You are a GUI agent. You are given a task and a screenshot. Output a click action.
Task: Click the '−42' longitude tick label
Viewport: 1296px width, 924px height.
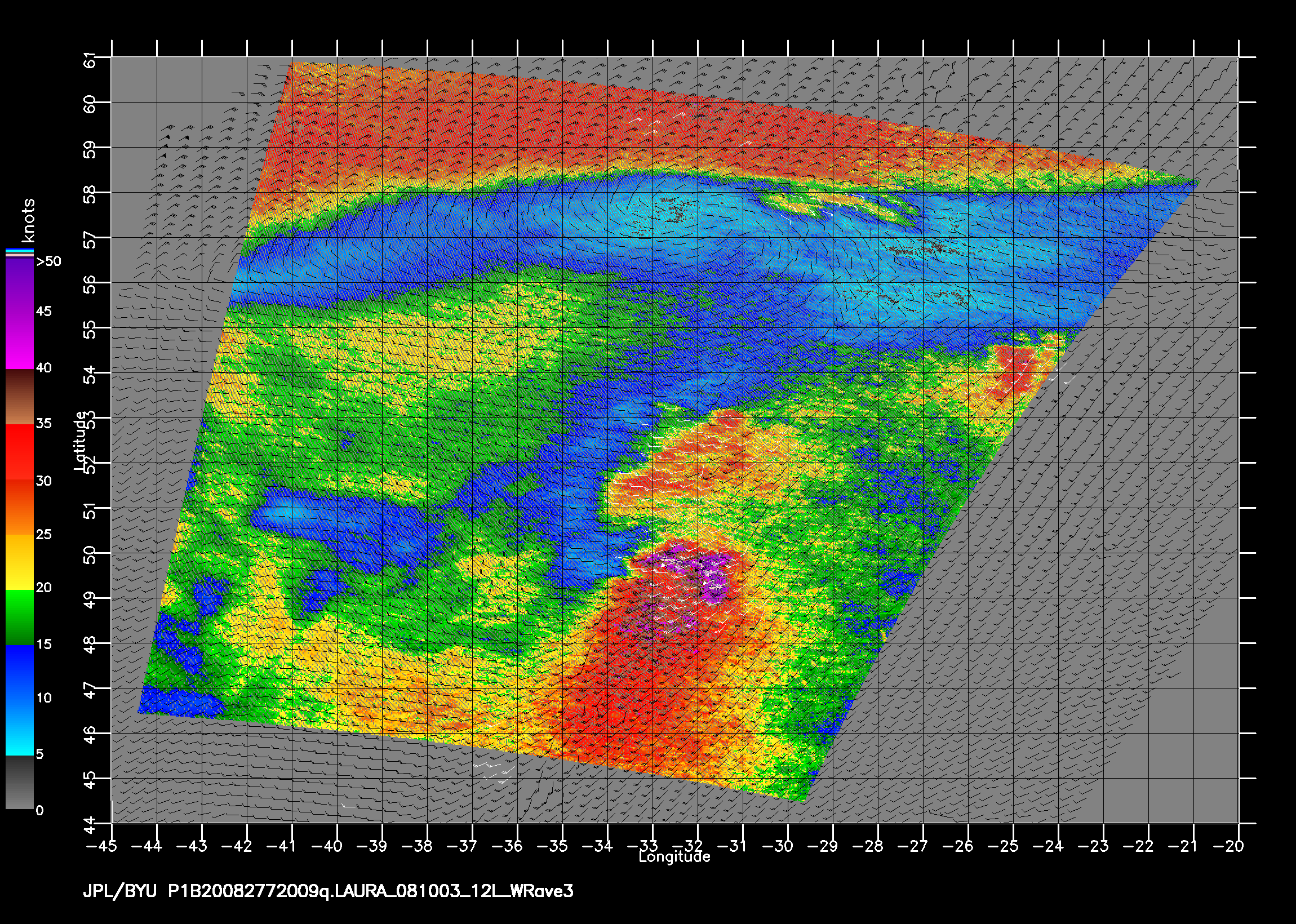click(237, 846)
